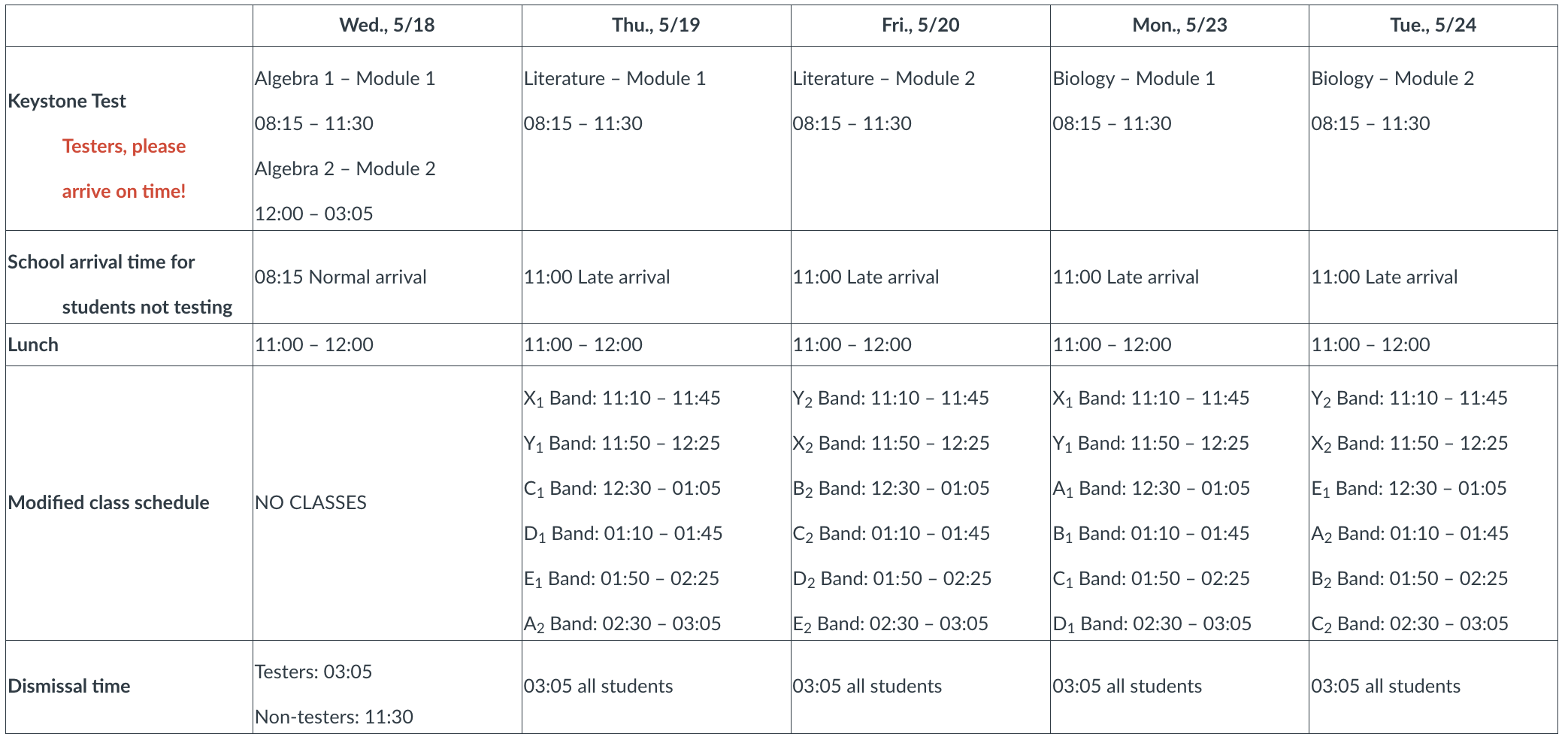Viewport: 1568px width, 740px height.
Task: Click the Lunch row label
Action: (x=33, y=345)
